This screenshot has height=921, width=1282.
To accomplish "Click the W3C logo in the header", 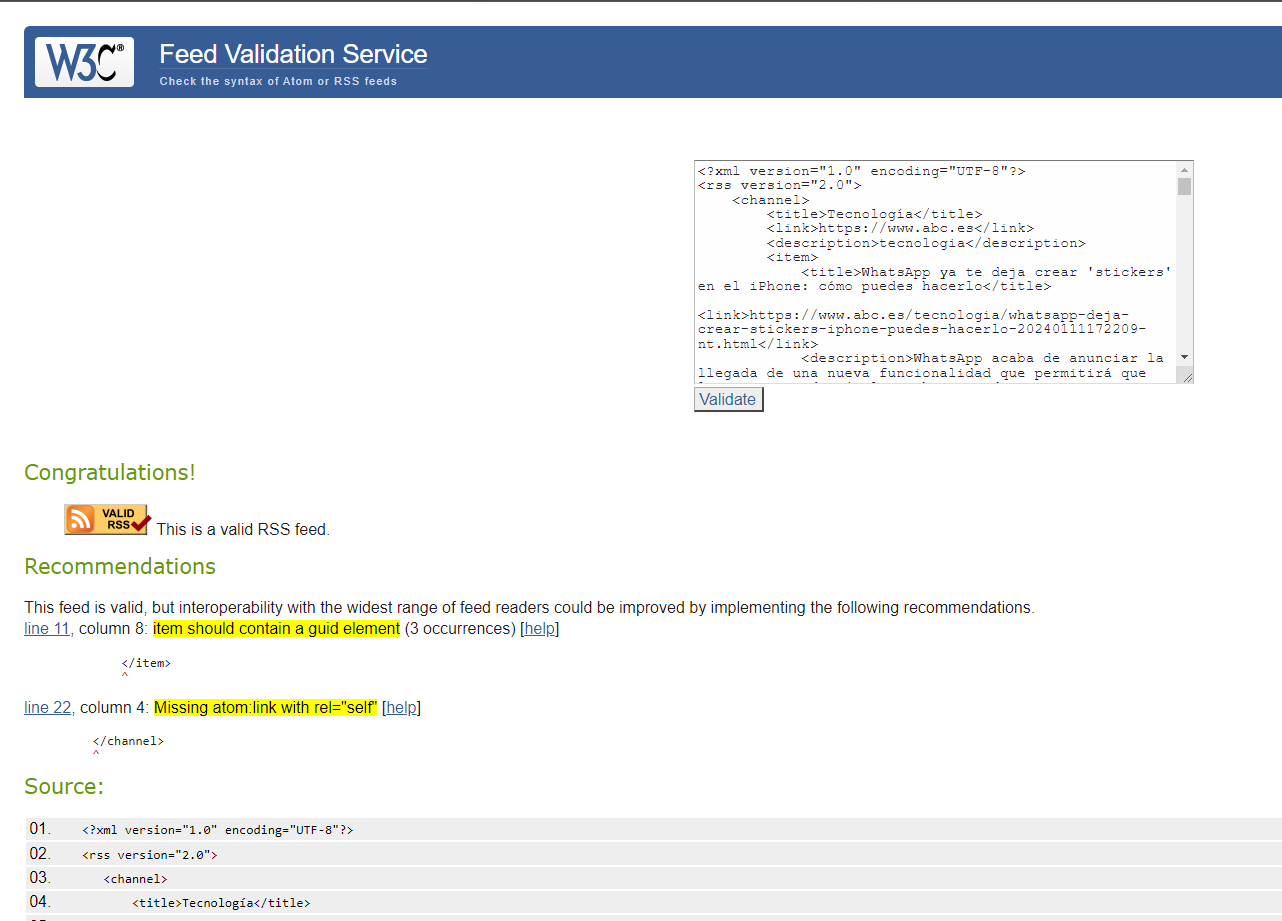I will 84,62.
